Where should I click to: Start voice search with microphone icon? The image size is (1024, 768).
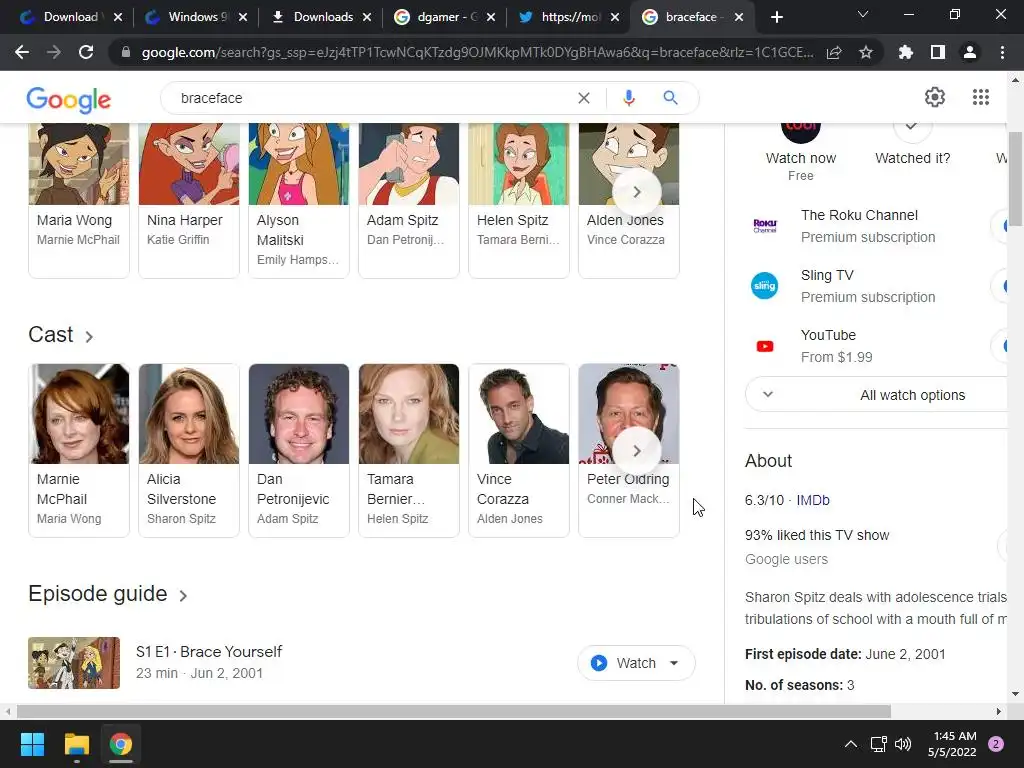click(x=628, y=98)
